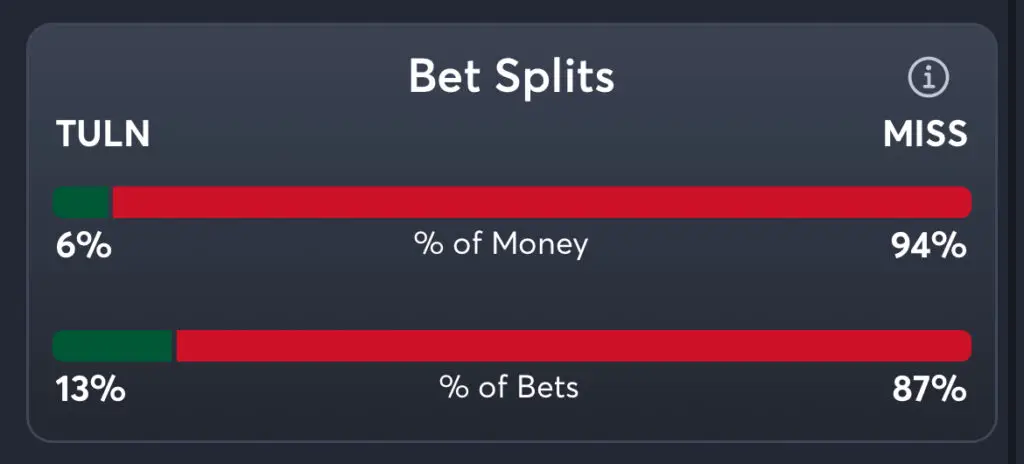
Task: Click dark page background above the card
Action: point(512,10)
